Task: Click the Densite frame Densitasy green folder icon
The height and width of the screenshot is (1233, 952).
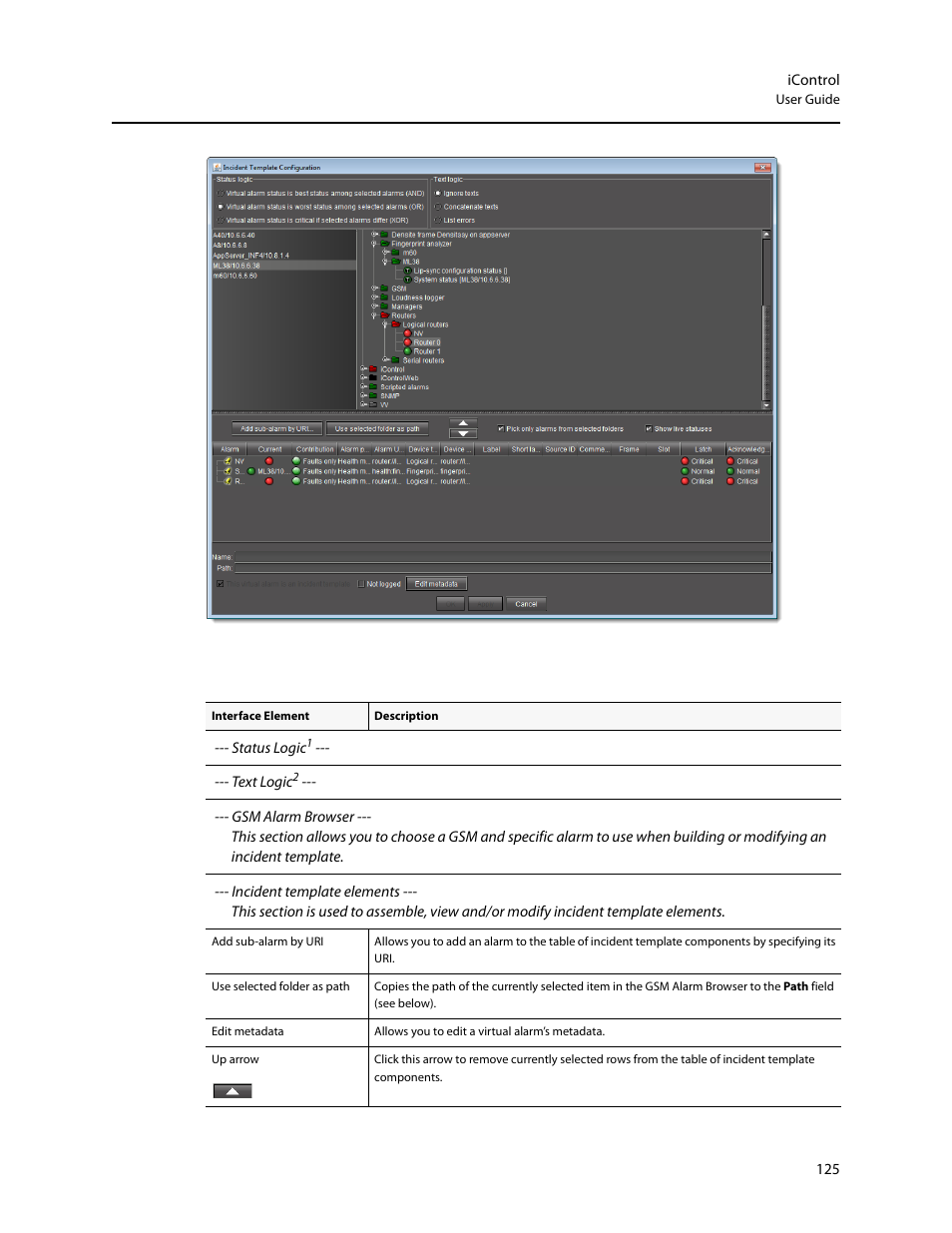Action: coord(384,235)
